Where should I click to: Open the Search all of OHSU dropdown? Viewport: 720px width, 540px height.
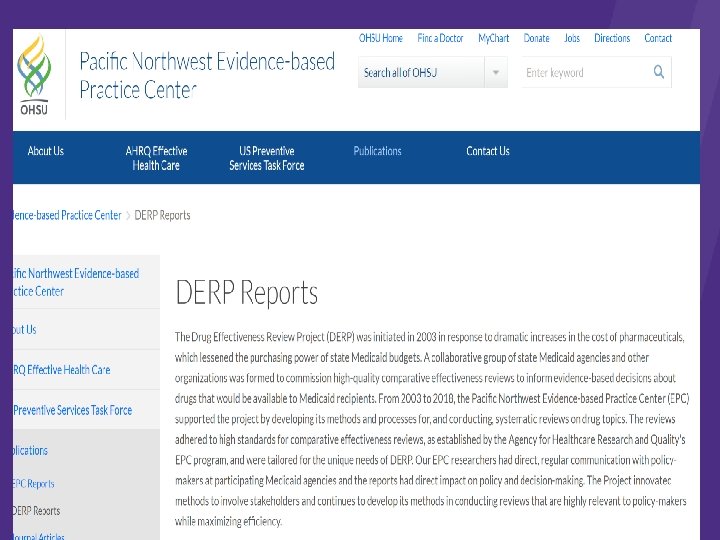(433, 72)
